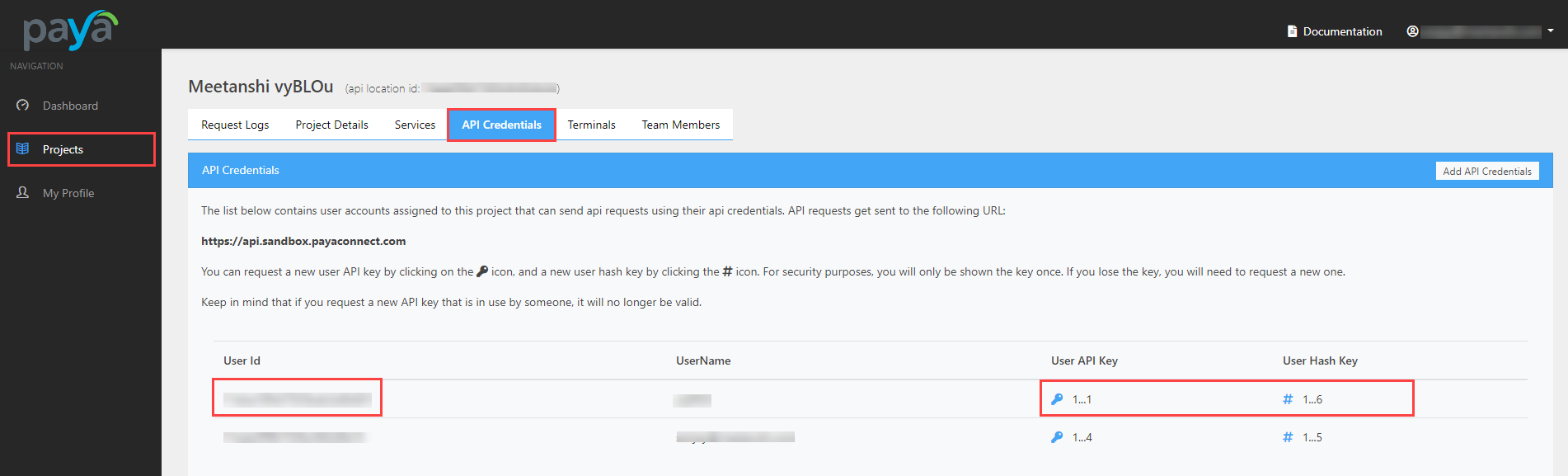This screenshot has height=476, width=1568.
Task: Click the user account avatar icon
Action: 1412,31
